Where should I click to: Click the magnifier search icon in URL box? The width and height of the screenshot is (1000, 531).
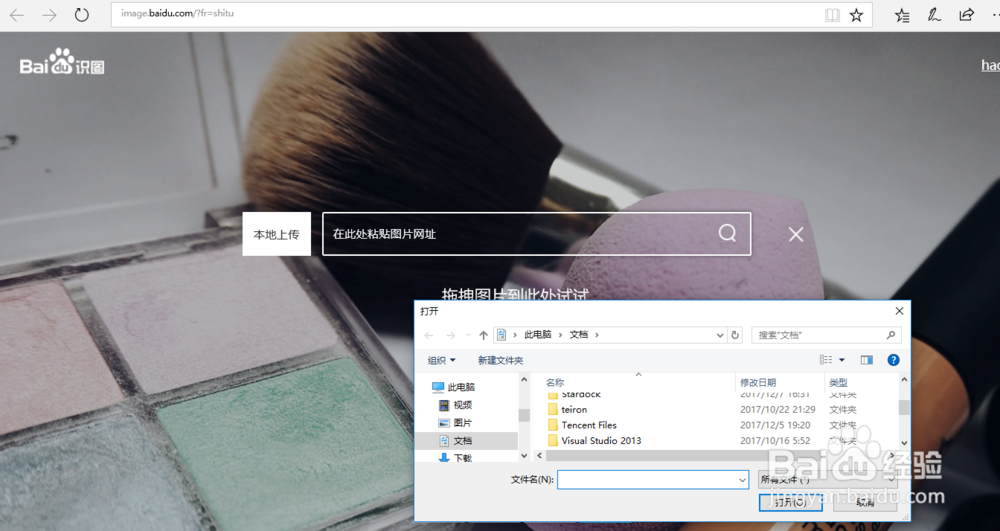(x=727, y=233)
